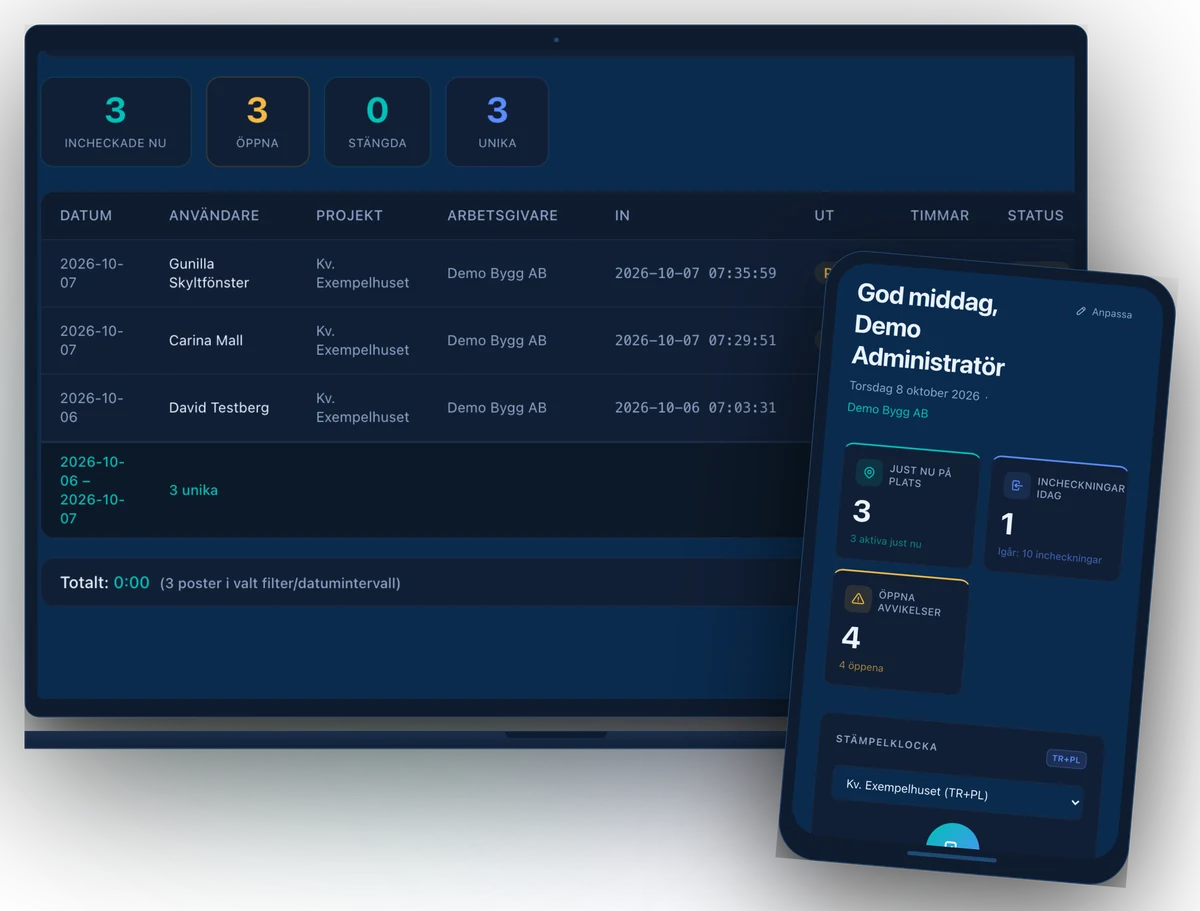Select the Incheckade nu stat card

[x=116, y=122]
